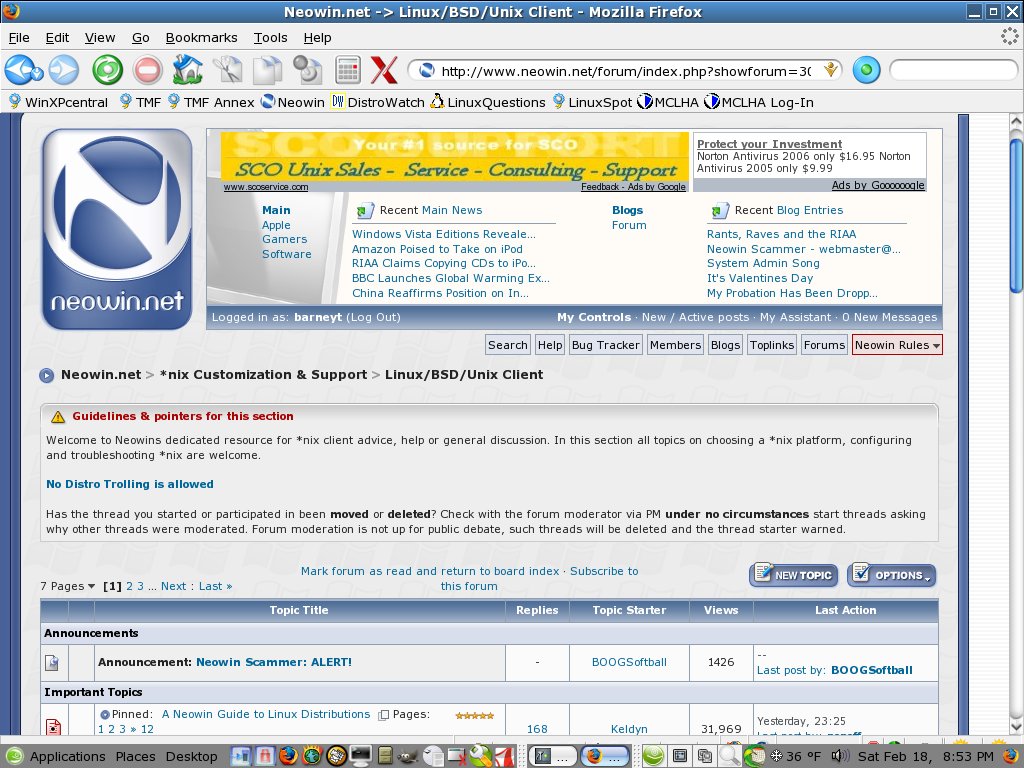Open the Tools menu
The height and width of the screenshot is (768, 1024).
click(270, 37)
